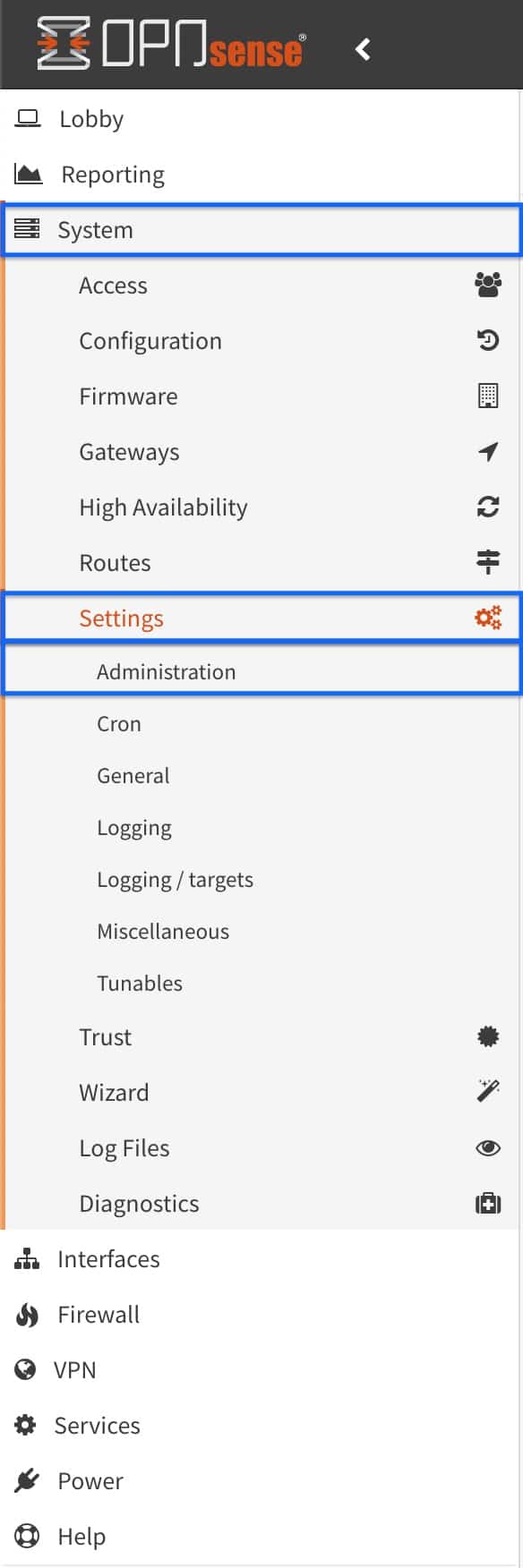The height and width of the screenshot is (1568, 523).
Task: Click the Diagnostics medkit icon
Action: point(488,1203)
